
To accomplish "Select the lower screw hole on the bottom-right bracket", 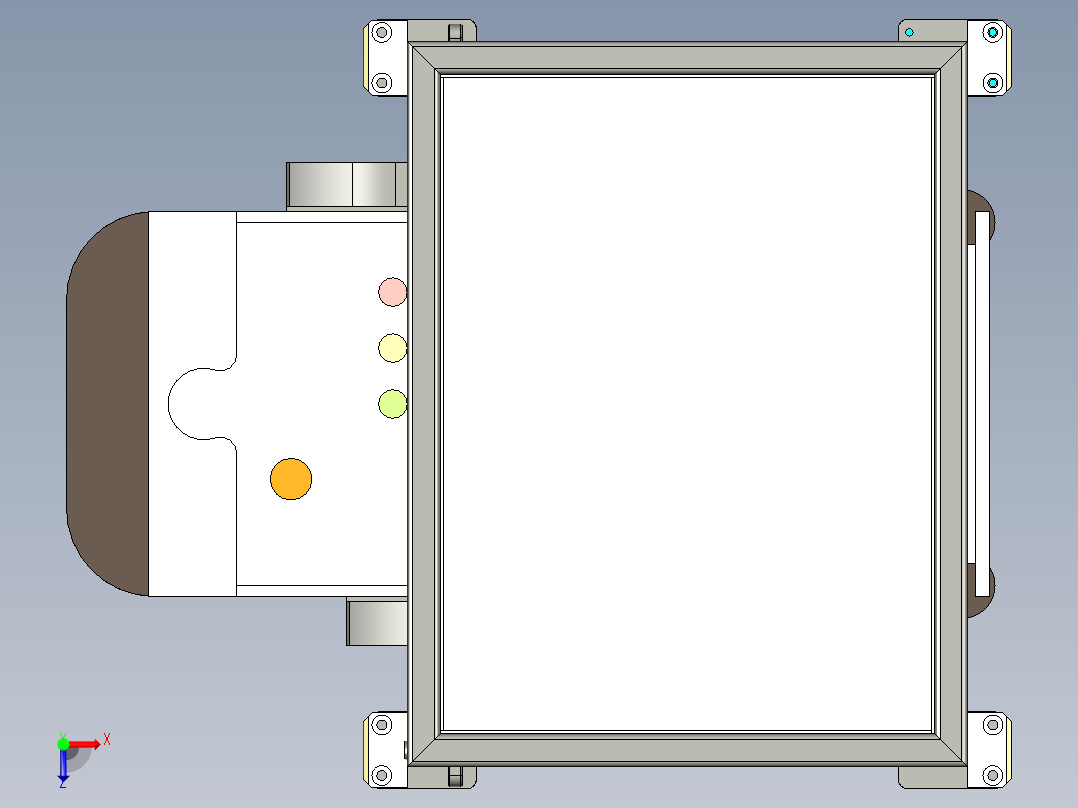I will (x=993, y=776).
